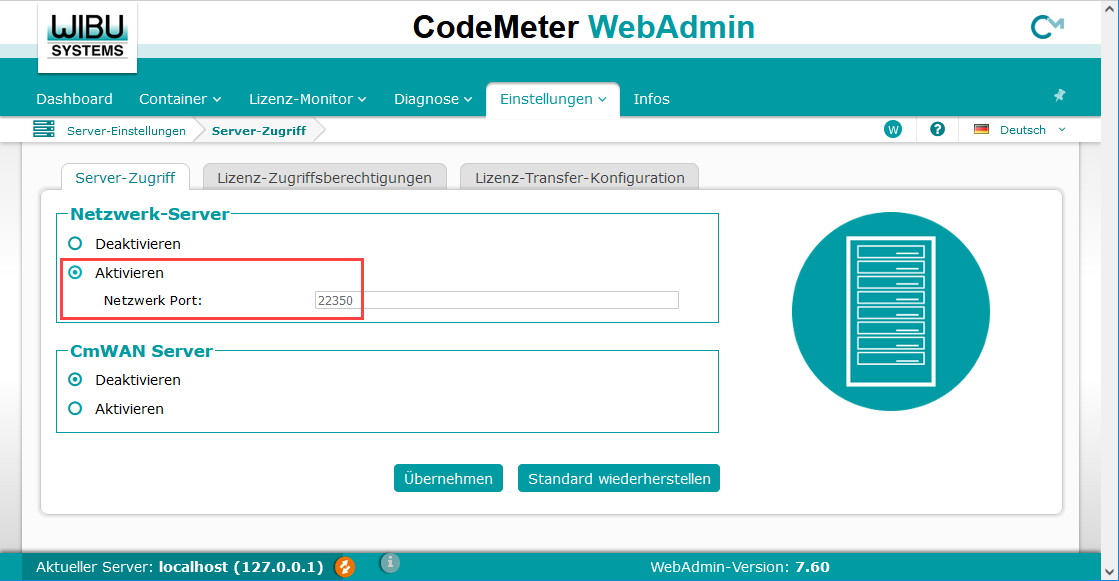Switch to Lizenz-Zugriffsberechtigungen tab
1119x581 pixels.
point(324,178)
